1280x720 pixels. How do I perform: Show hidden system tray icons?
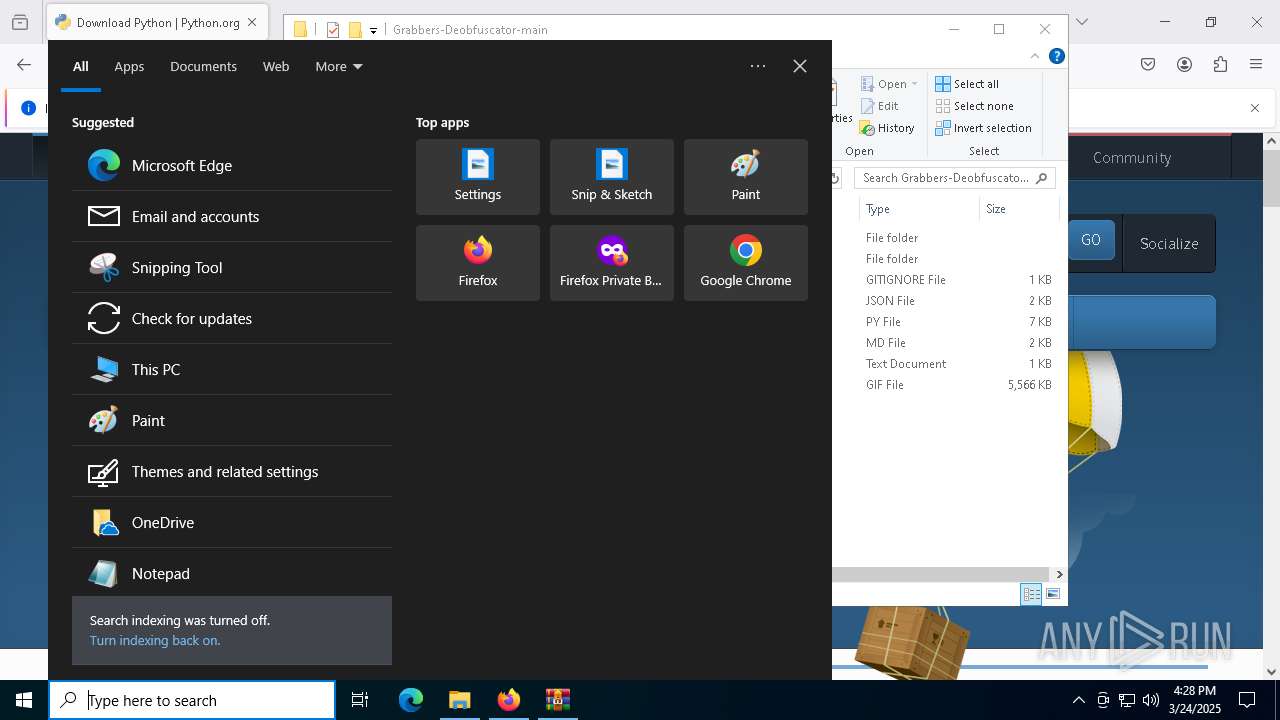[1078, 700]
